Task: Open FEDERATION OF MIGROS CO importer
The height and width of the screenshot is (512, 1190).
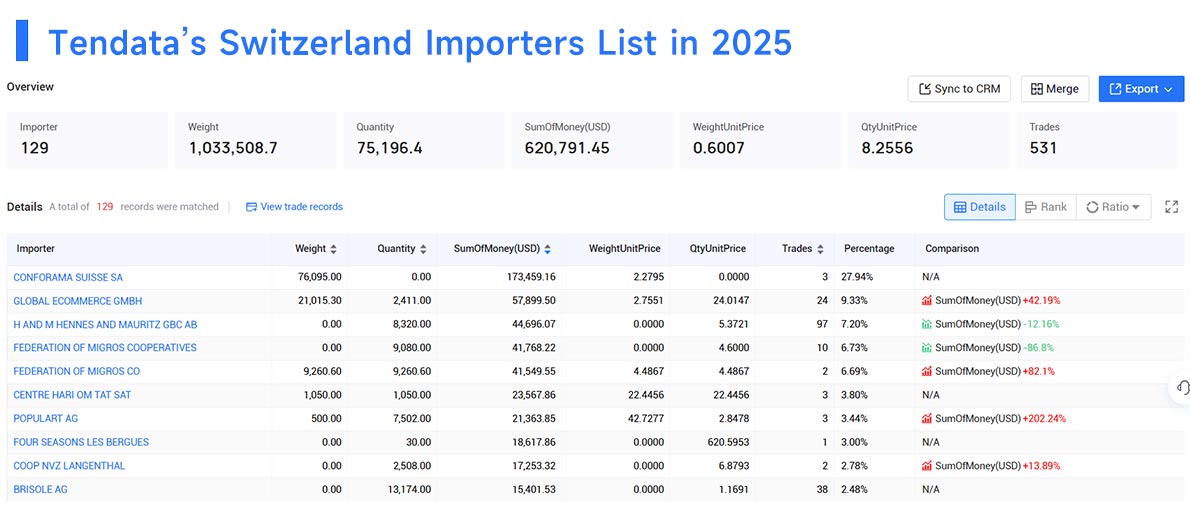Action: point(77,371)
